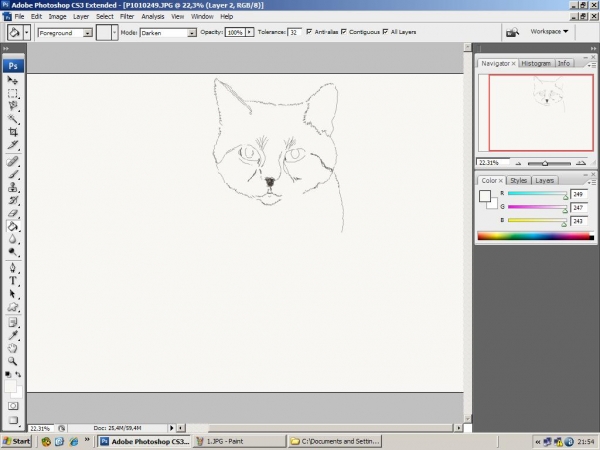The height and width of the screenshot is (450, 600).
Task: Click the Start button
Action: point(17,441)
